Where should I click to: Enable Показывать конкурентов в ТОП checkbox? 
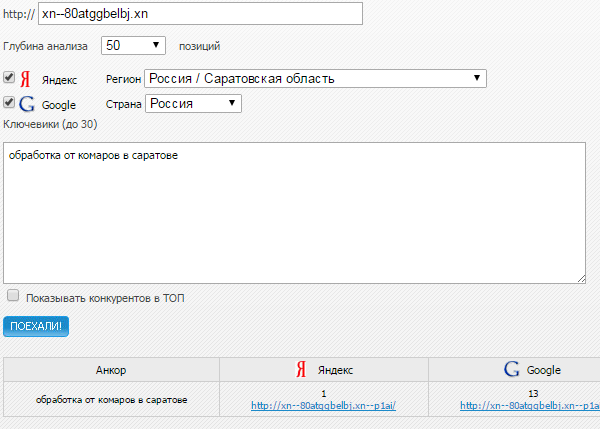pos(13,295)
